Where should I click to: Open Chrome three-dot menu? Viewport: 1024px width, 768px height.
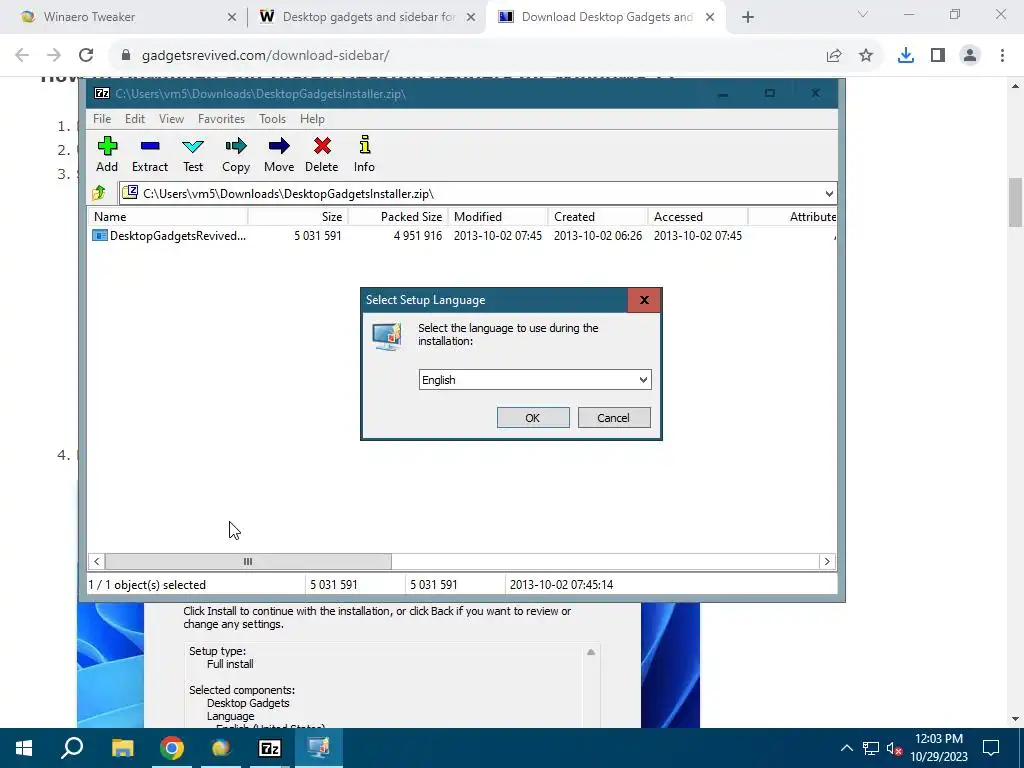point(1002,56)
